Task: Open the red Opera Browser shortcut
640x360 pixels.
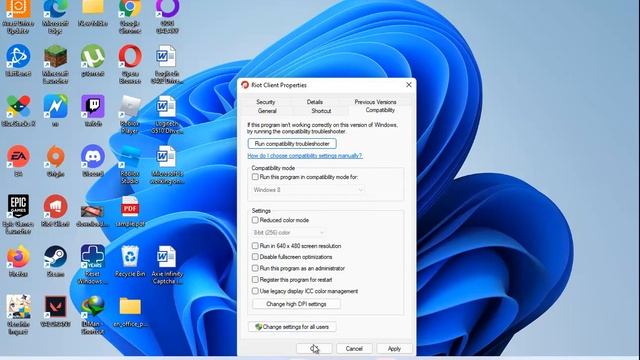Action: point(130,57)
